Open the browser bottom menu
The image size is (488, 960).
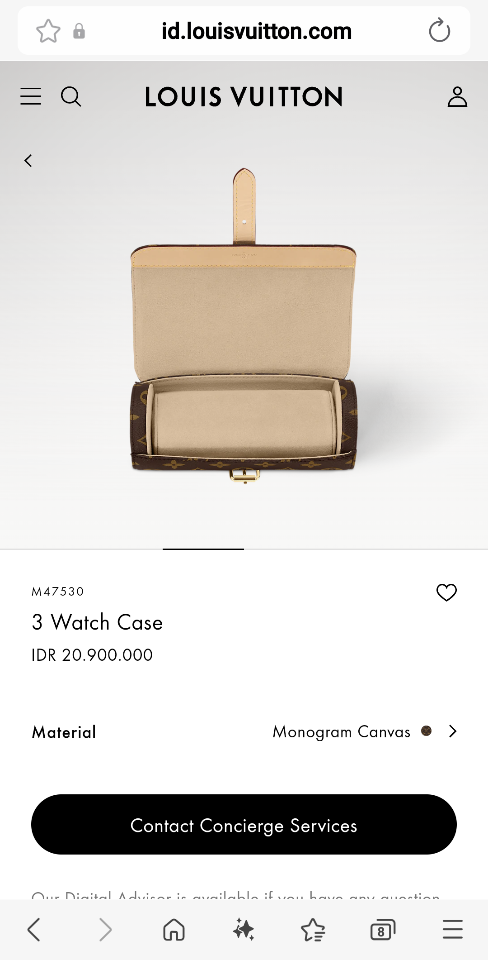coord(453,929)
